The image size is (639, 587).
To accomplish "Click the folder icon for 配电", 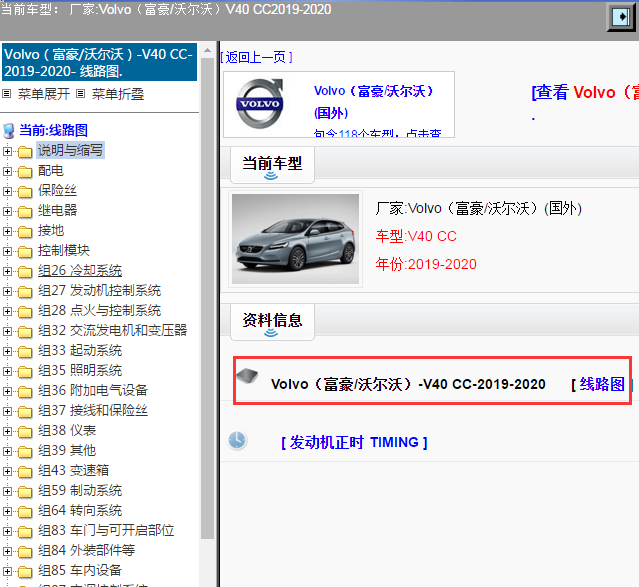I will click(25, 172).
